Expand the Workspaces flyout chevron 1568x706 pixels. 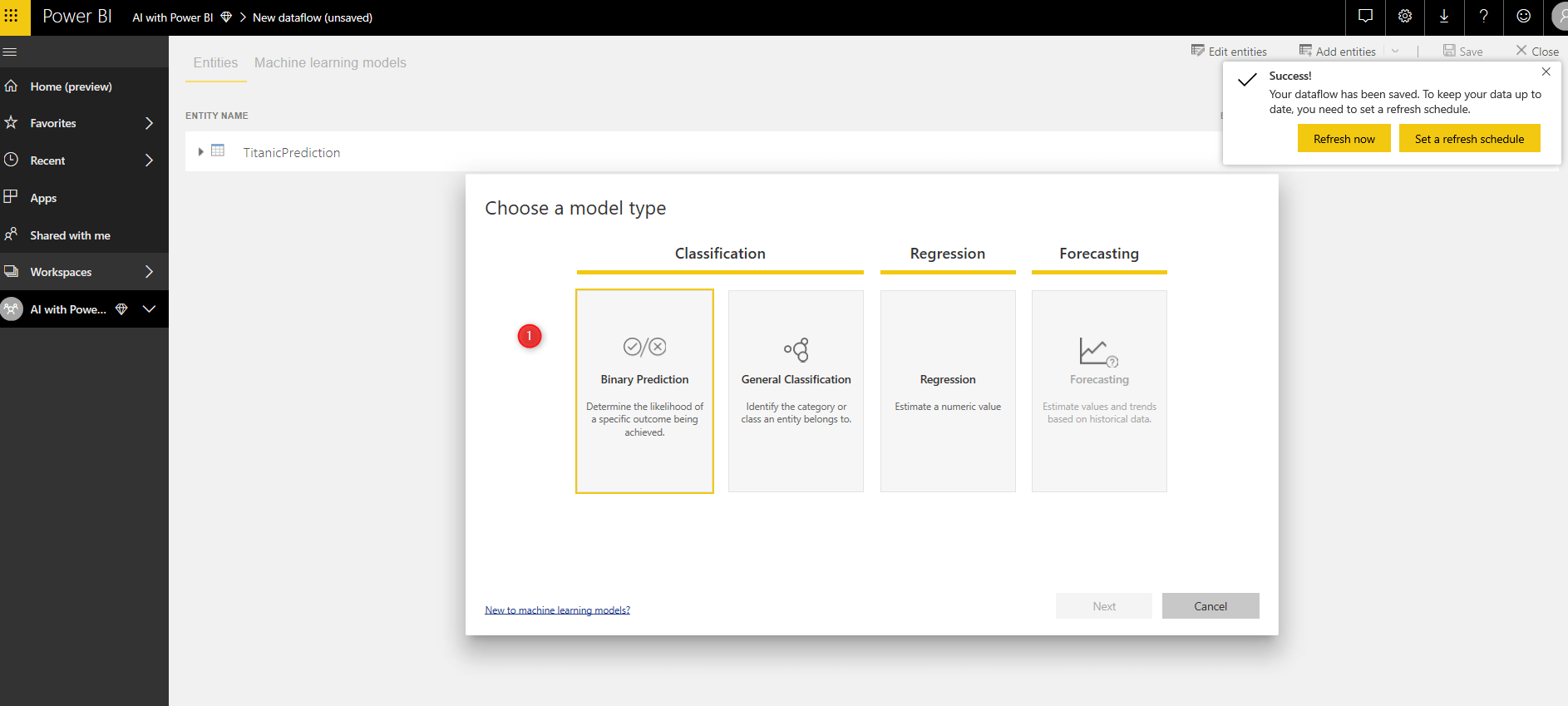click(149, 271)
